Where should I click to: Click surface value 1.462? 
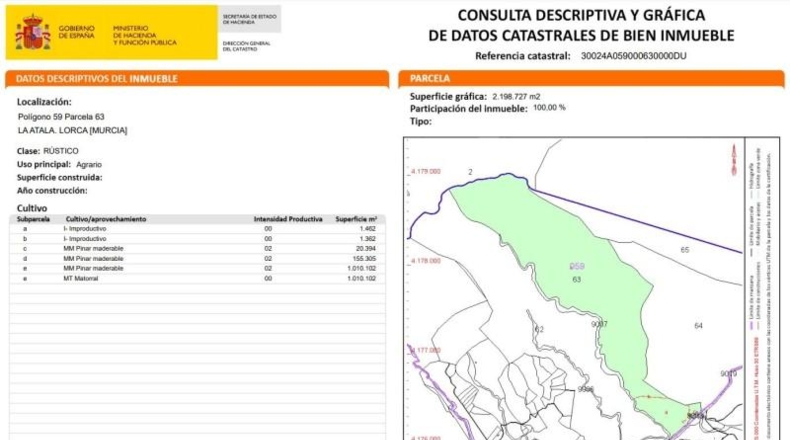[367, 229]
